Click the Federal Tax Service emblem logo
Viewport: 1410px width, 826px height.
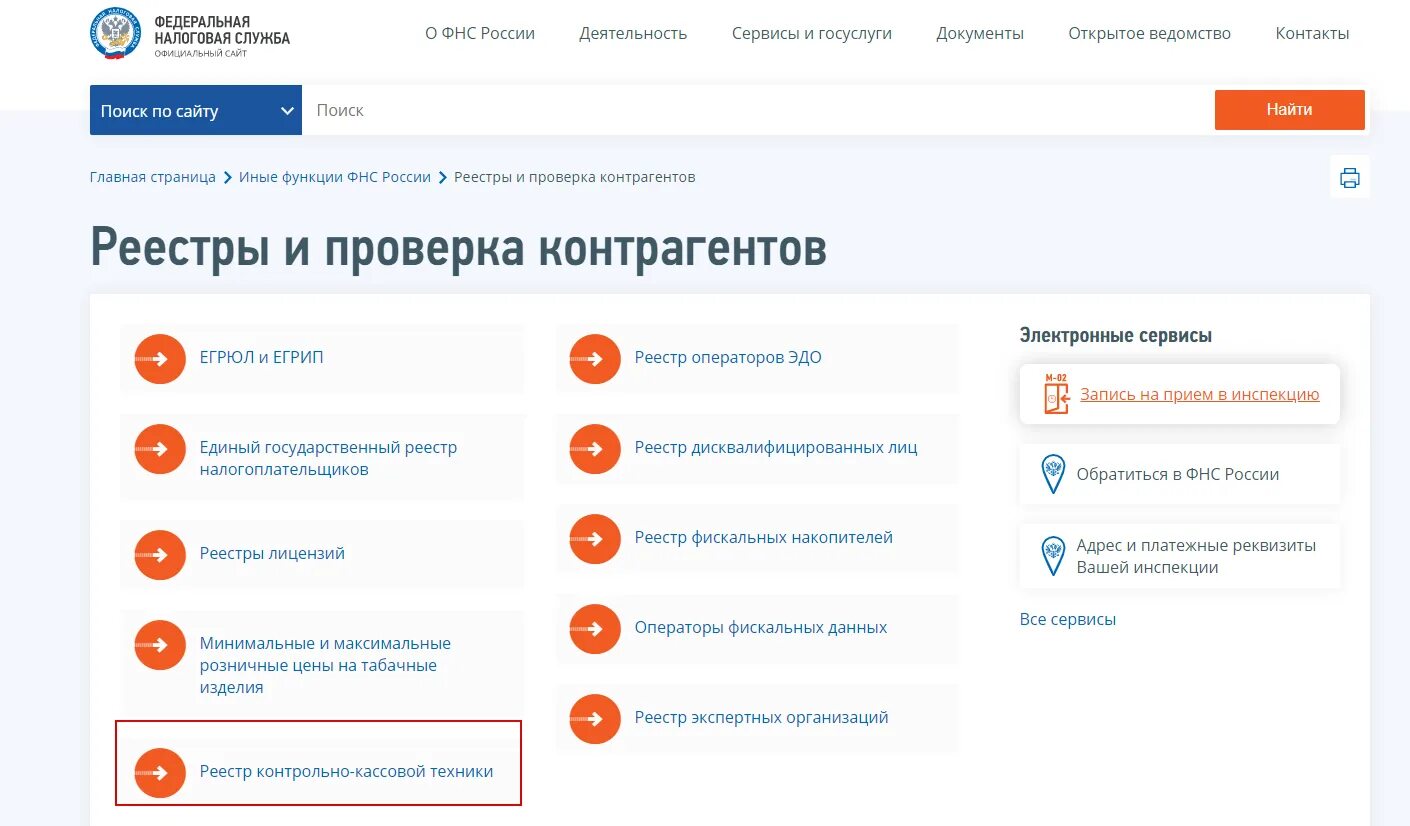(x=116, y=34)
